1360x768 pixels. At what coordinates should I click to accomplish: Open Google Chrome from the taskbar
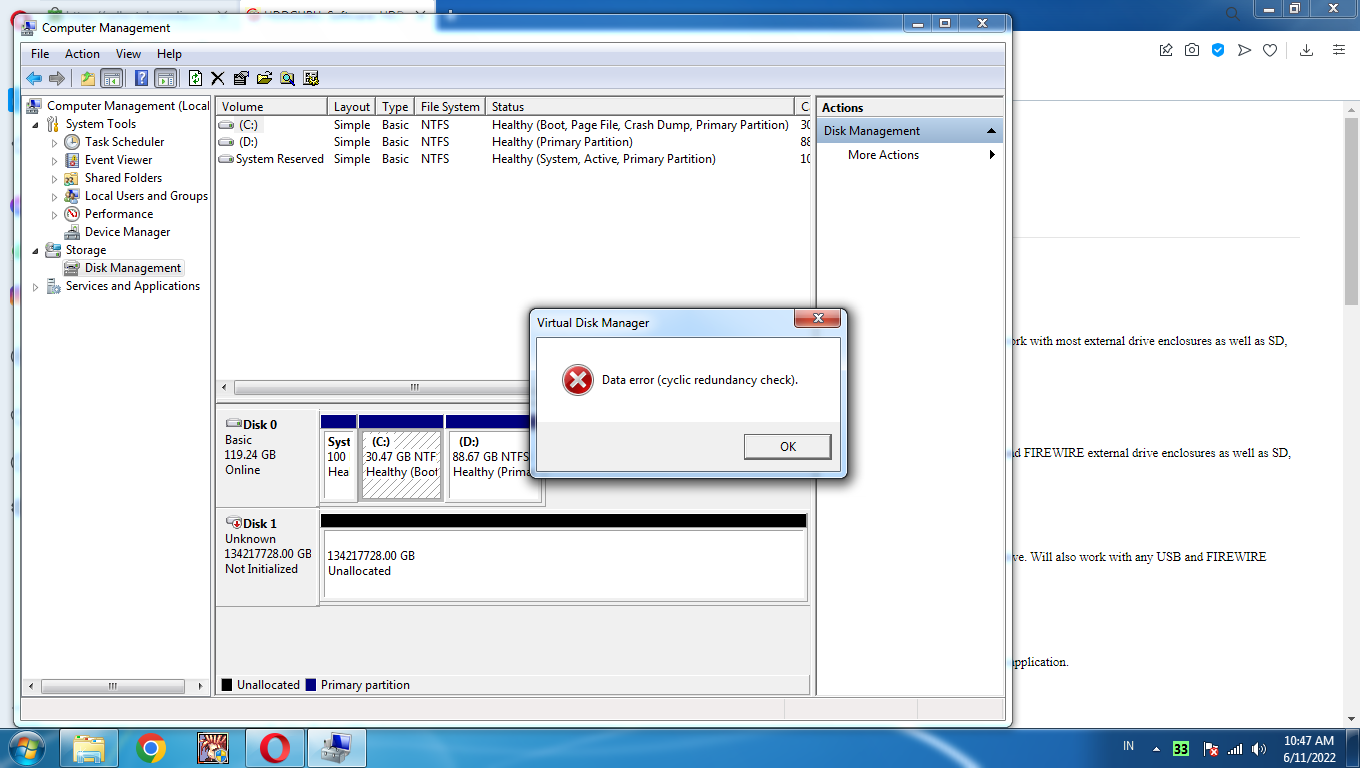click(151, 747)
